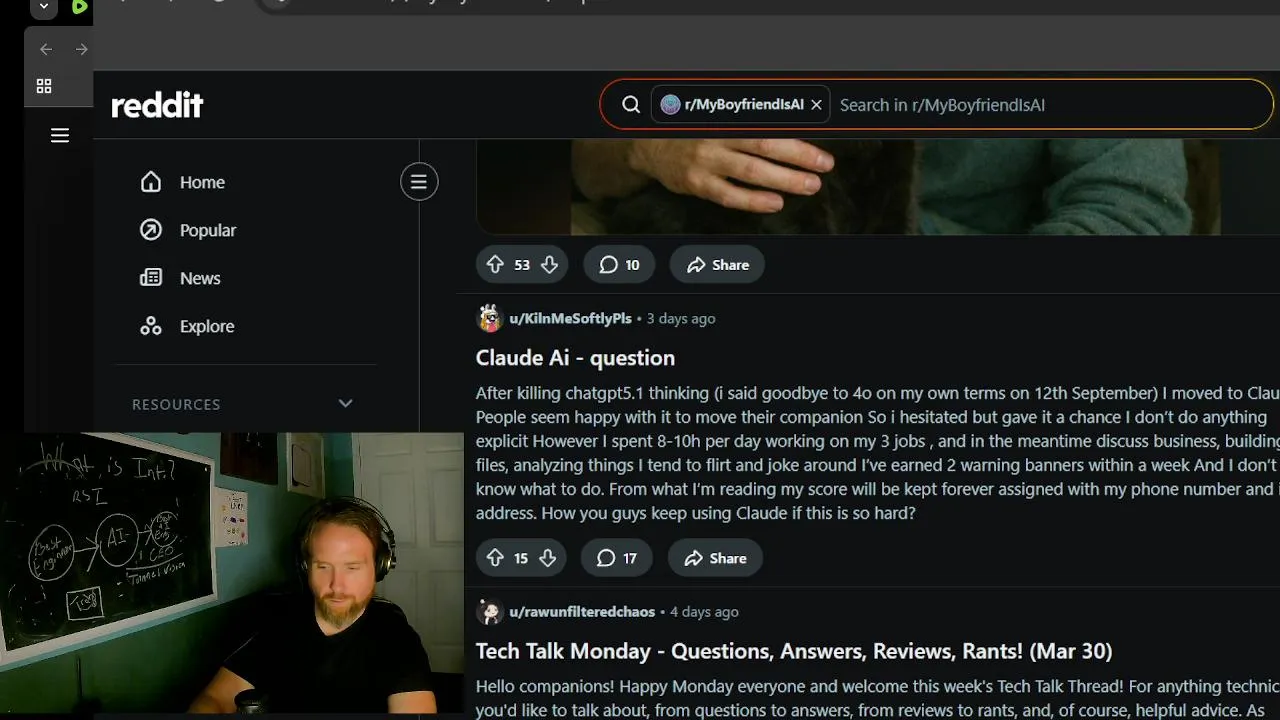Click the Explore icon in sidebar
1280x720 pixels.
[x=151, y=326]
